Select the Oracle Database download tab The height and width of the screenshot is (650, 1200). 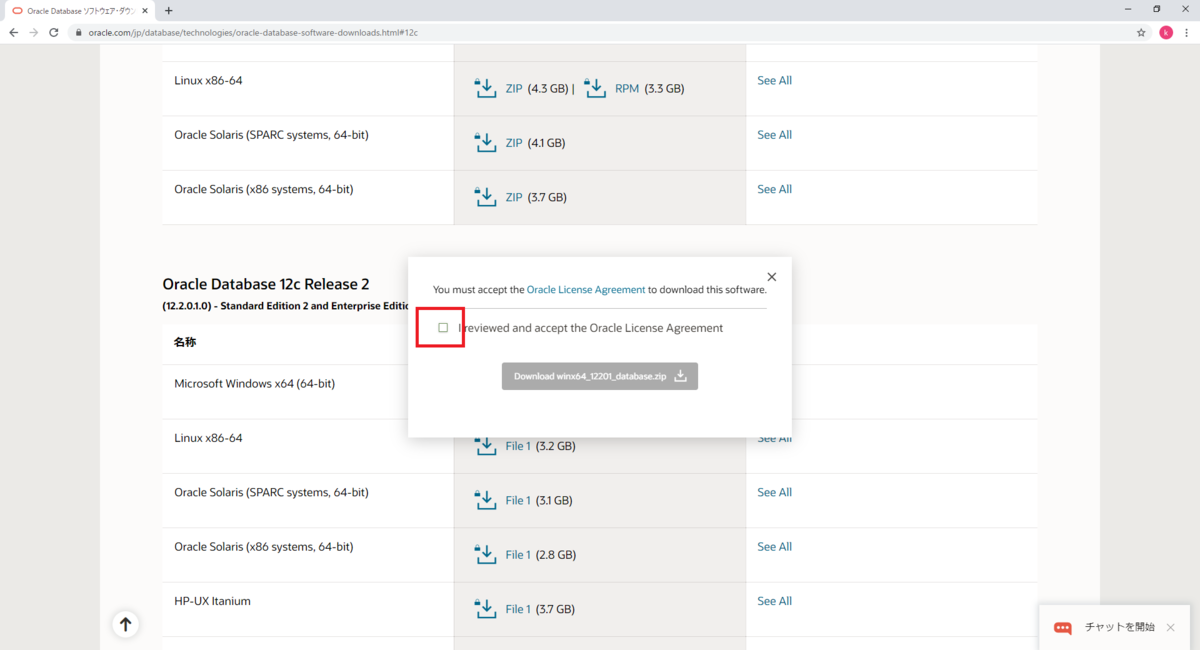[78, 10]
